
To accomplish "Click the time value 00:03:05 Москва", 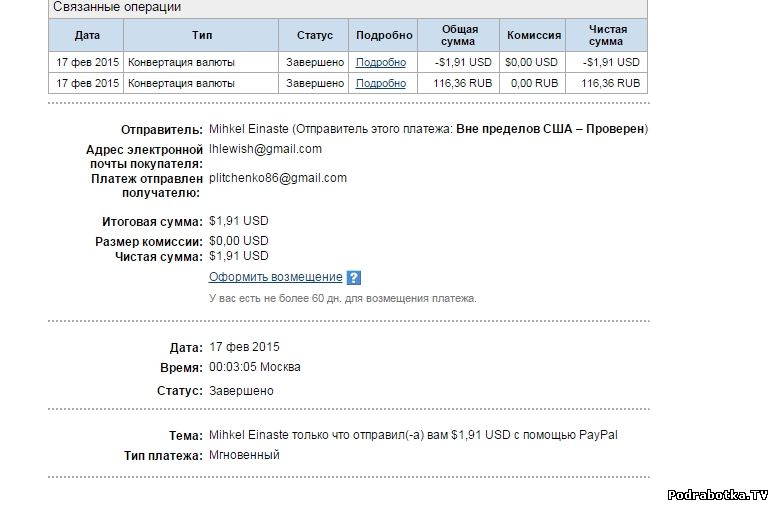I will point(255,367).
